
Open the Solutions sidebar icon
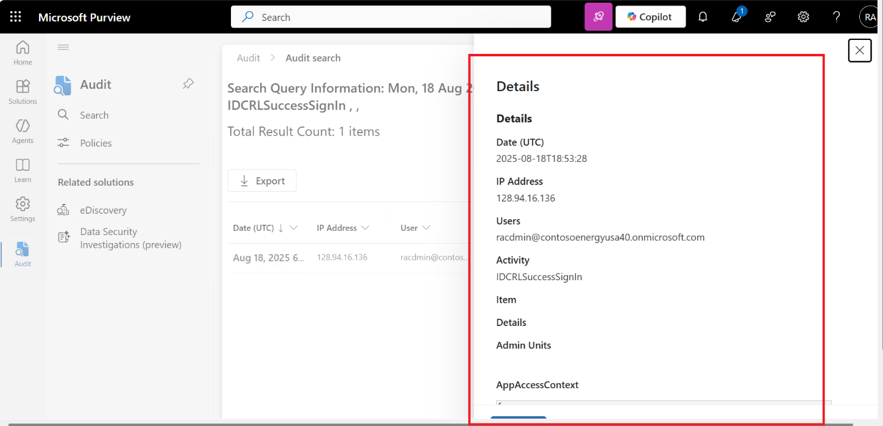coord(22,92)
